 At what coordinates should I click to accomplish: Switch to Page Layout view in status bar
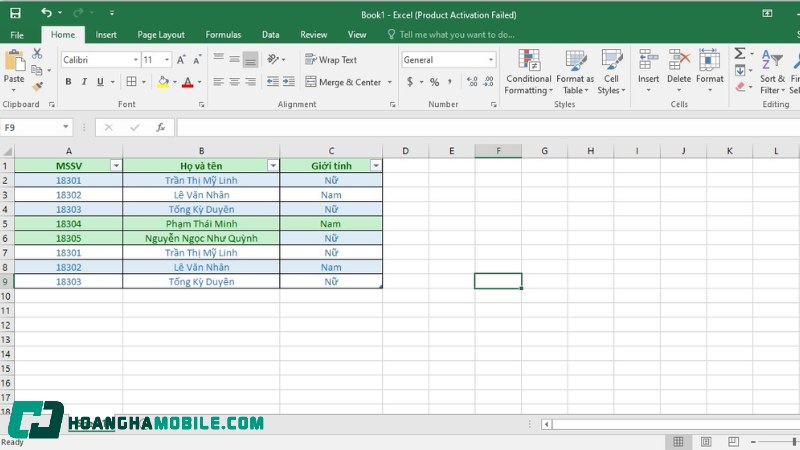click(x=706, y=441)
